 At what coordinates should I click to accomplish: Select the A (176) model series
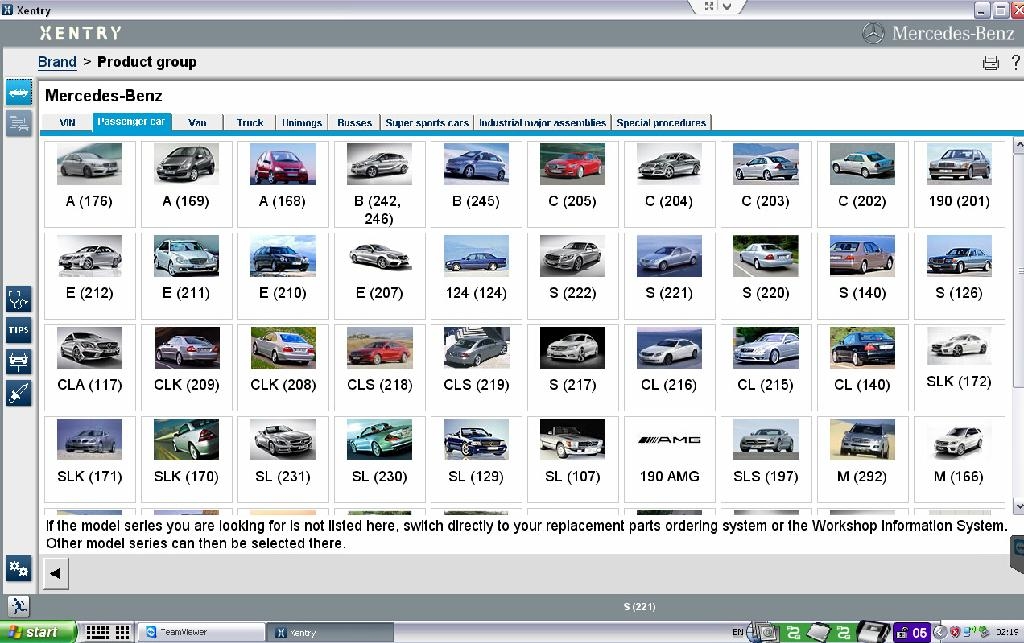[x=89, y=184]
